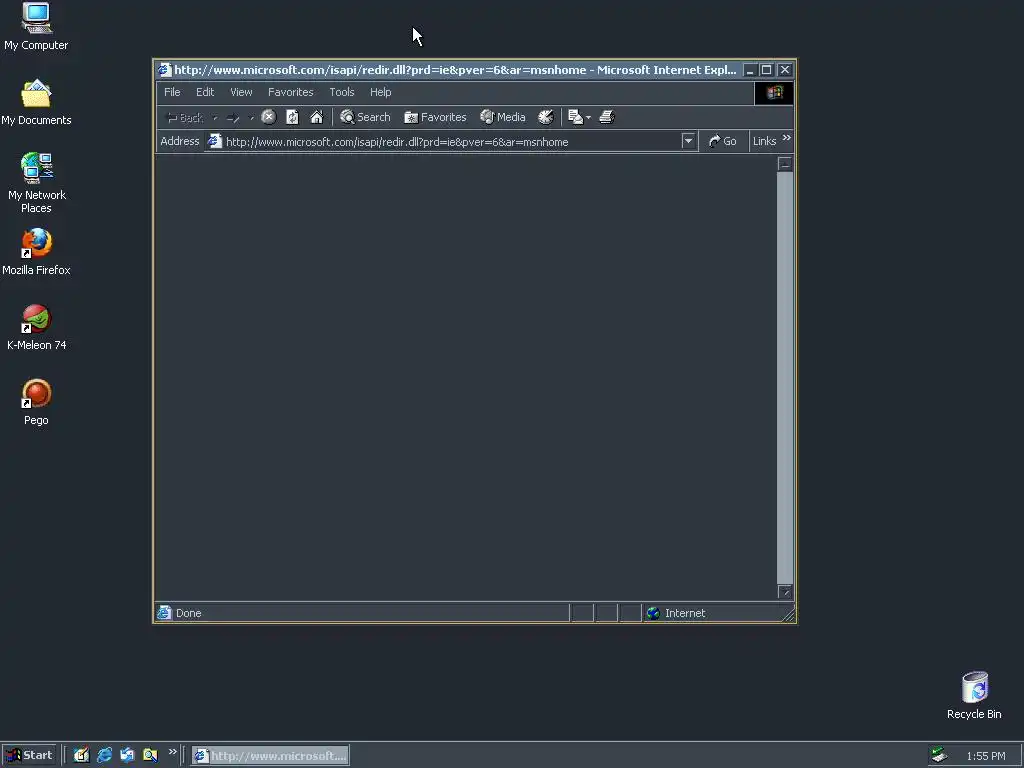This screenshot has width=1024, height=768.
Task: Expand the Mail button dropdown arrow
Action: 588,118
